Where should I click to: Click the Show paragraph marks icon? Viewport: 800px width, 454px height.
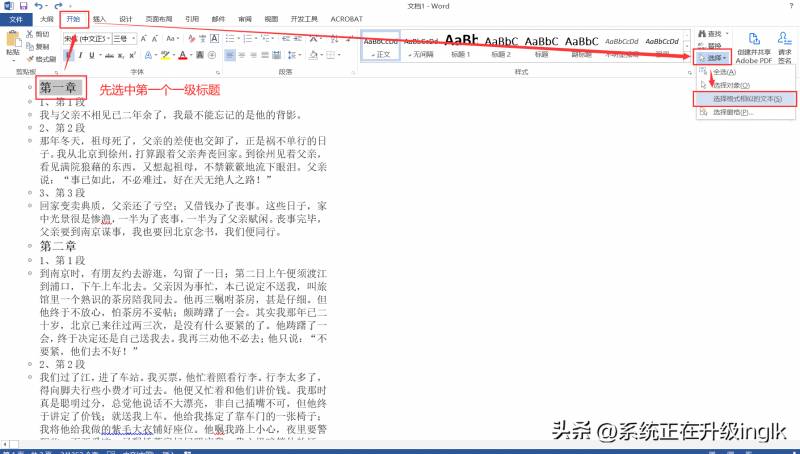349,39
